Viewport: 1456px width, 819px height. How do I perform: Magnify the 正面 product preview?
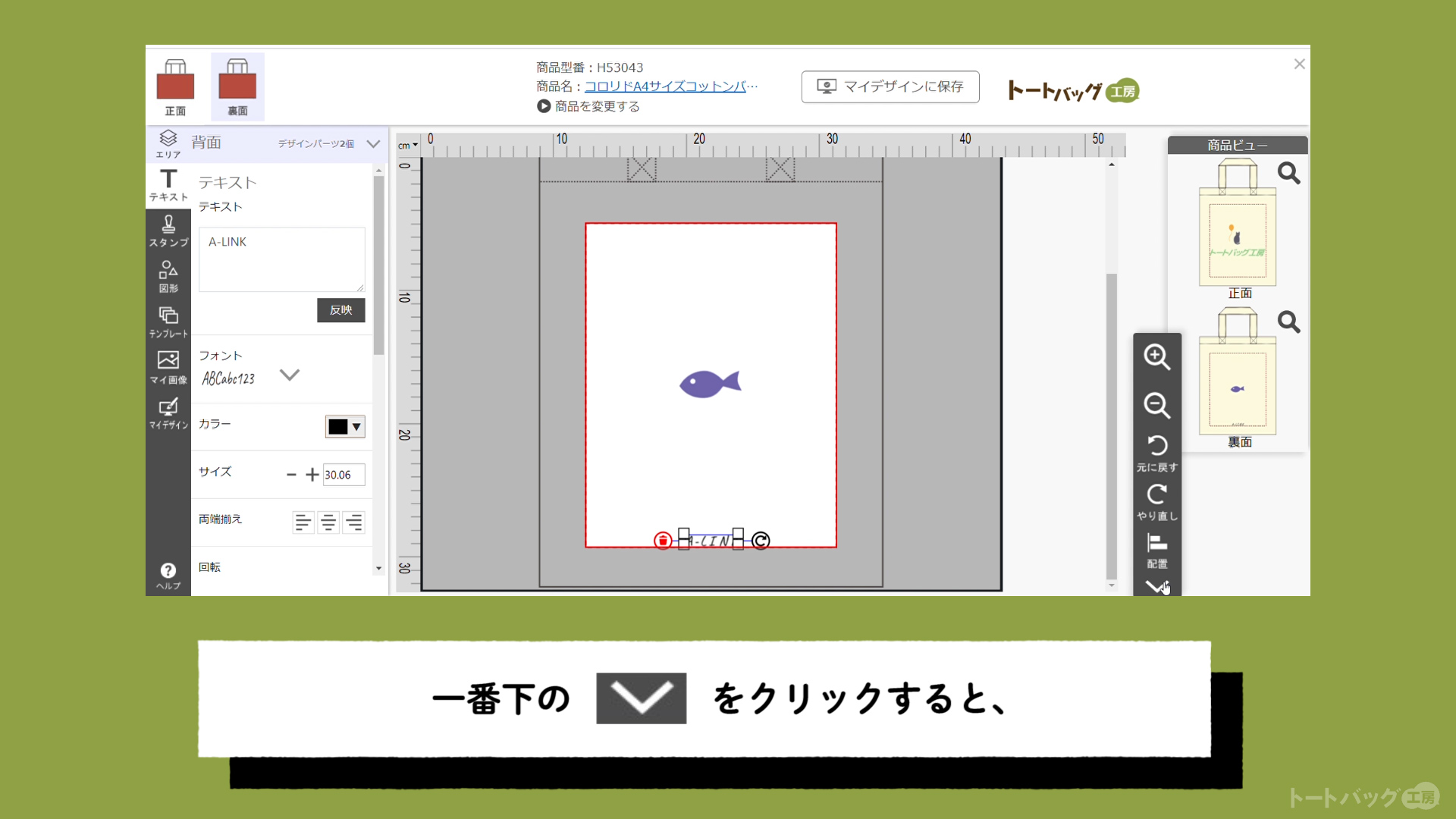1288,174
